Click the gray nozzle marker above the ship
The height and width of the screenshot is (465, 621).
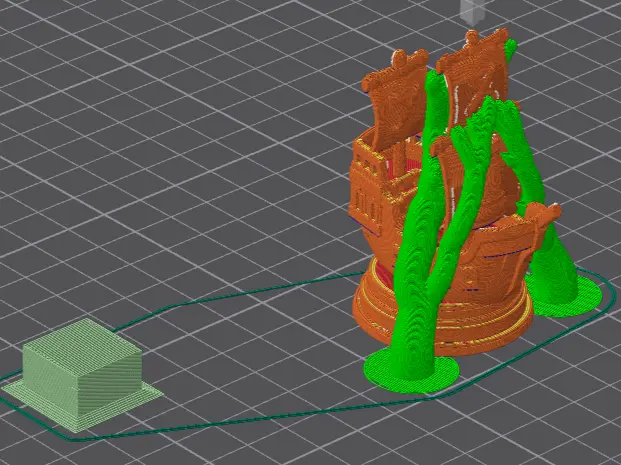tap(473, 12)
